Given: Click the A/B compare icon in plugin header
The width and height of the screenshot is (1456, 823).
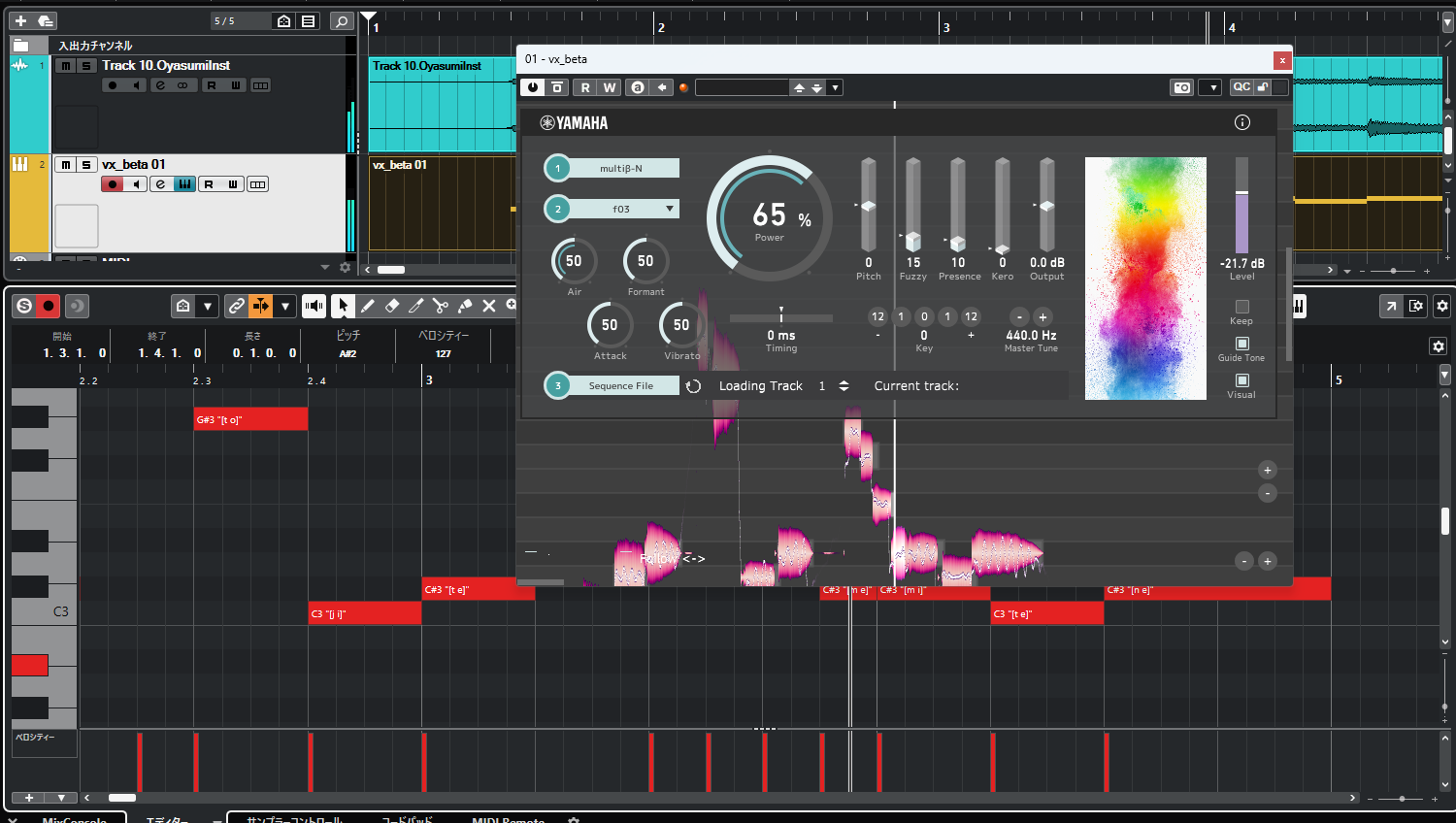Looking at the screenshot, I should [637, 87].
